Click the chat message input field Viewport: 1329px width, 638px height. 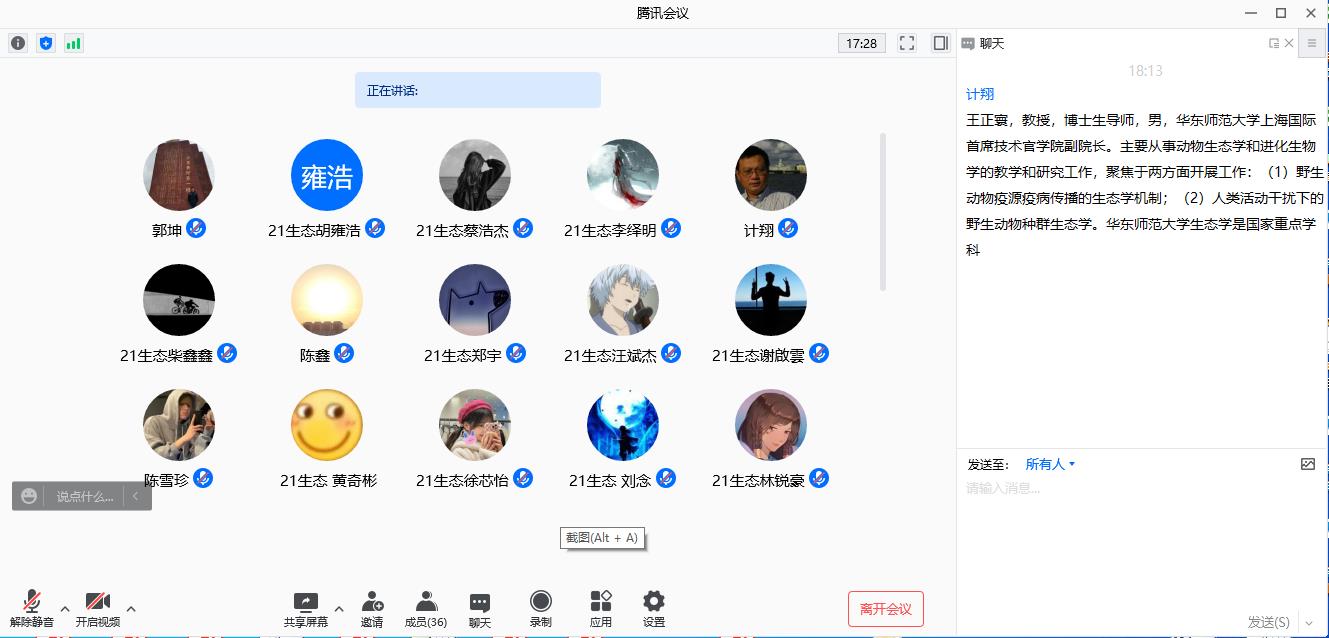pyautogui.click(x=1130, y=520)
